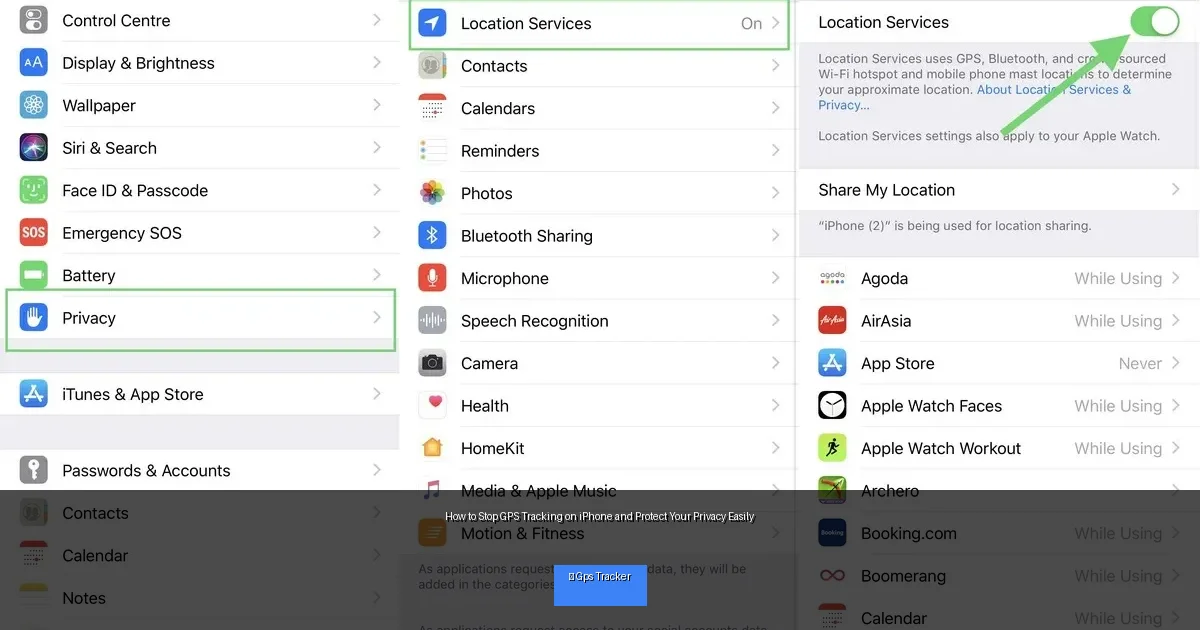The image size is (1200, 630).
Task: Click the How to Stop GPS Tracking title
Action: pos(600,517)
